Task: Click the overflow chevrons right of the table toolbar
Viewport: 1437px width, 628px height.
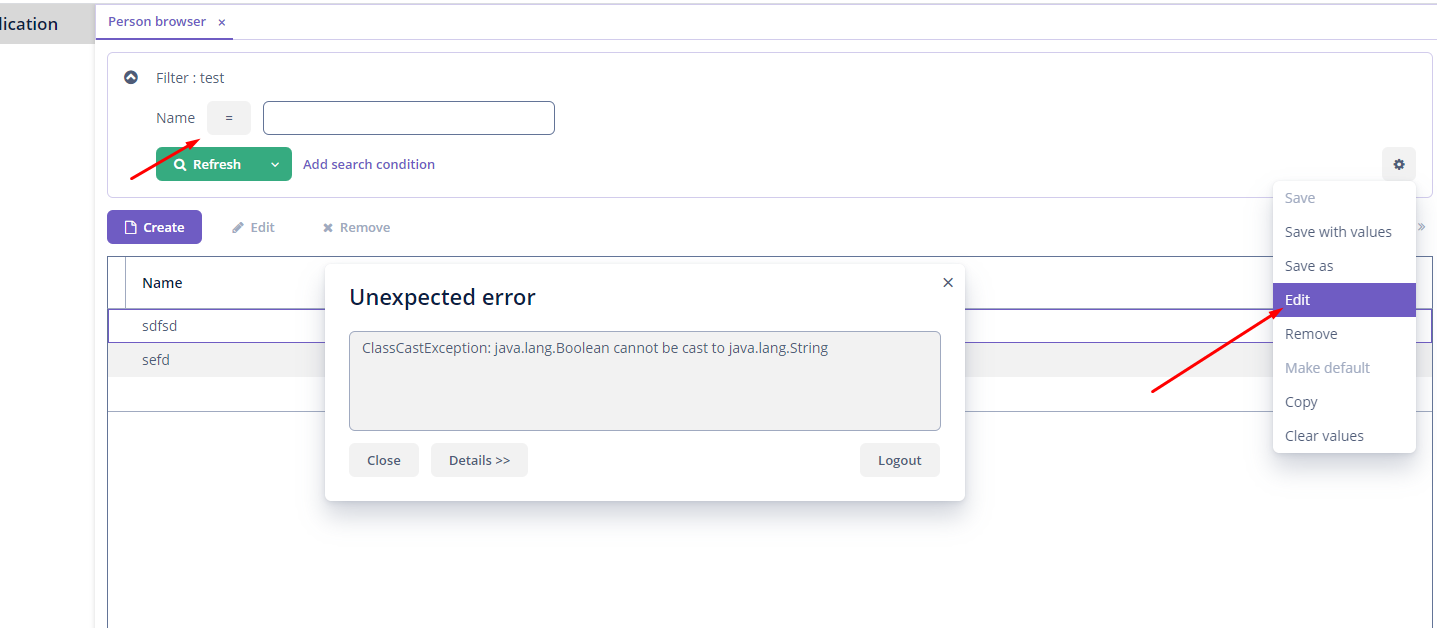Action: pyautogui.click(x=1421, y=227)
